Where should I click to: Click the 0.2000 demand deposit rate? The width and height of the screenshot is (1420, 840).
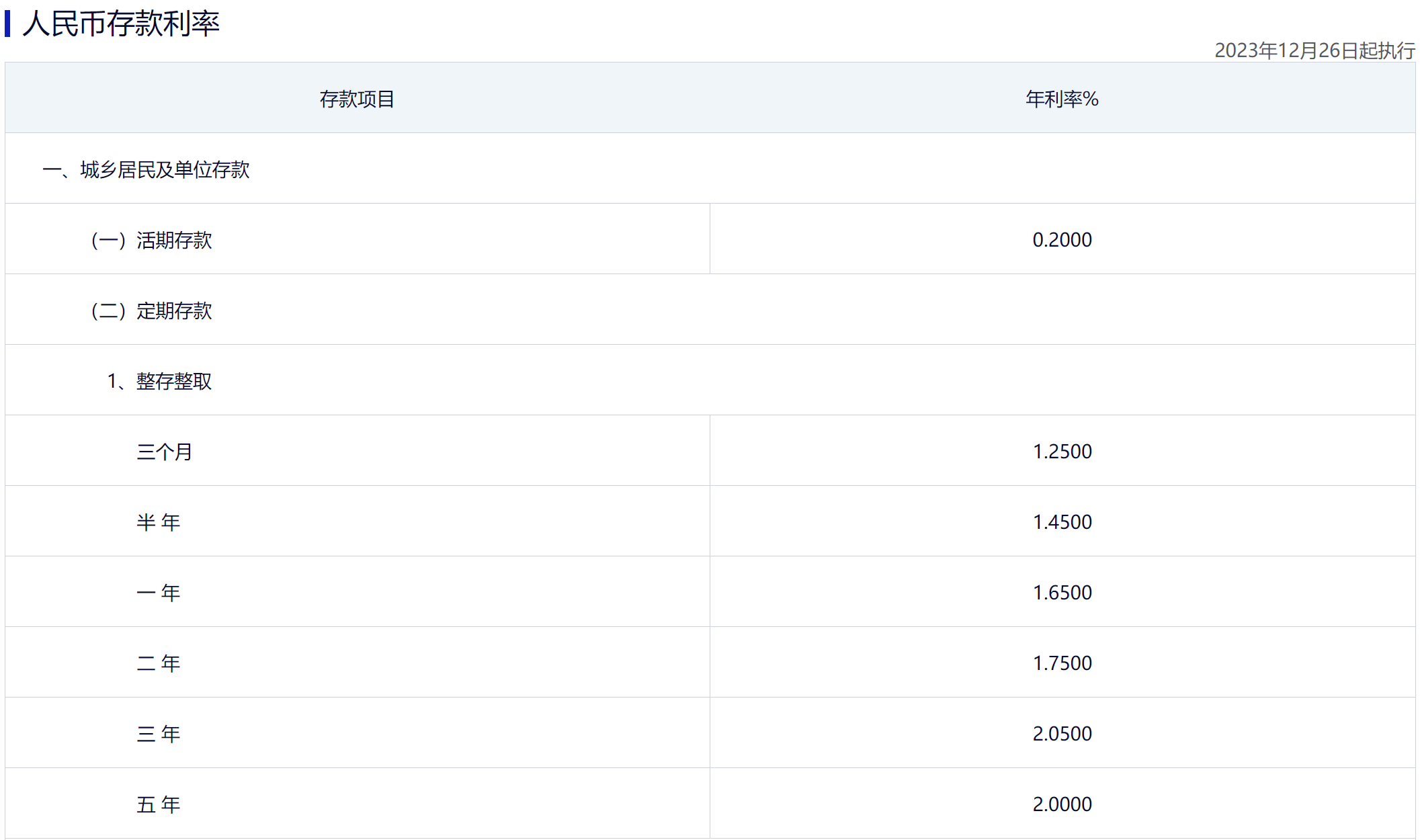click(1062, 240)
